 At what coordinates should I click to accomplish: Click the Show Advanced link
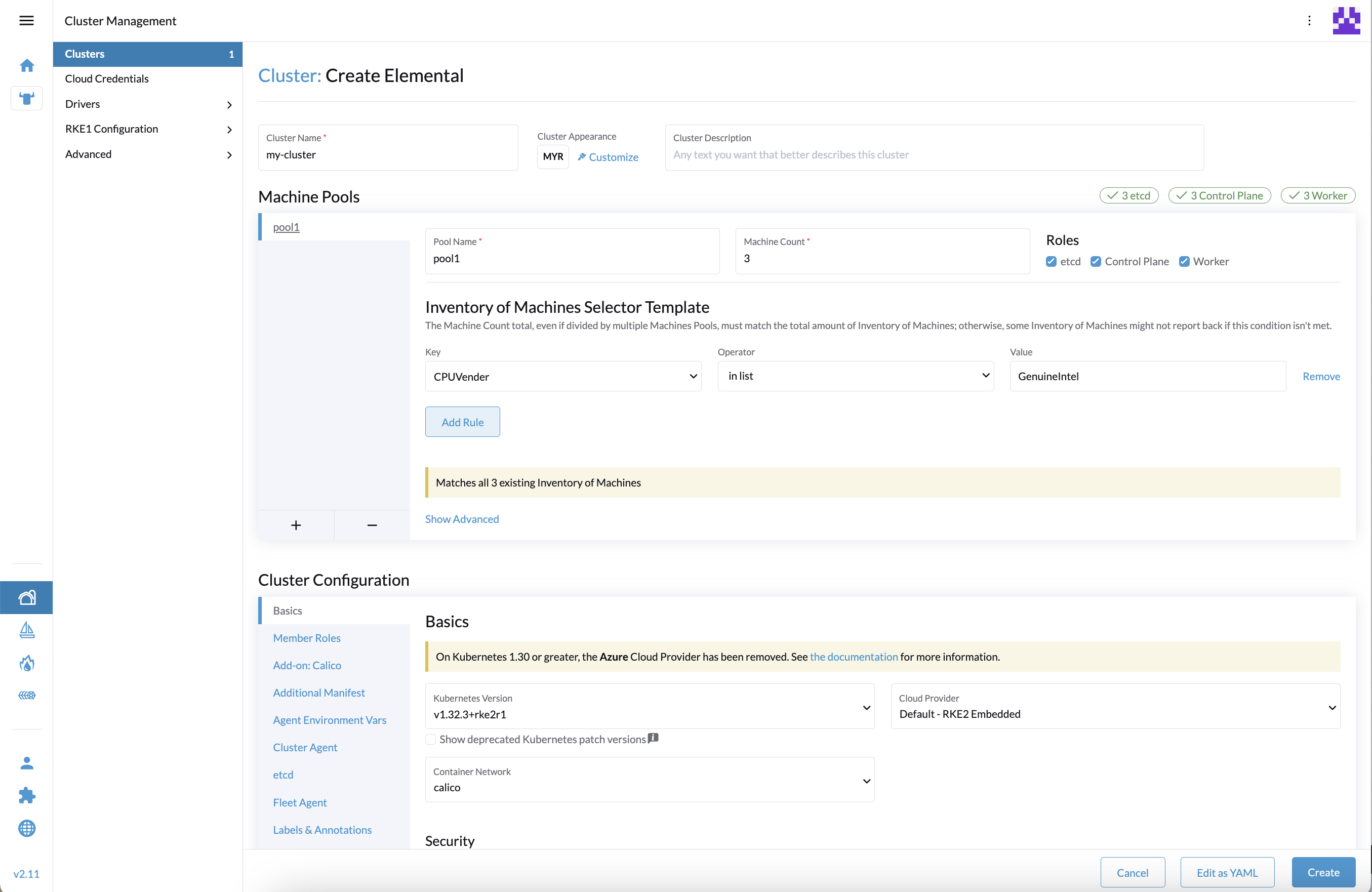coord(462,519)
